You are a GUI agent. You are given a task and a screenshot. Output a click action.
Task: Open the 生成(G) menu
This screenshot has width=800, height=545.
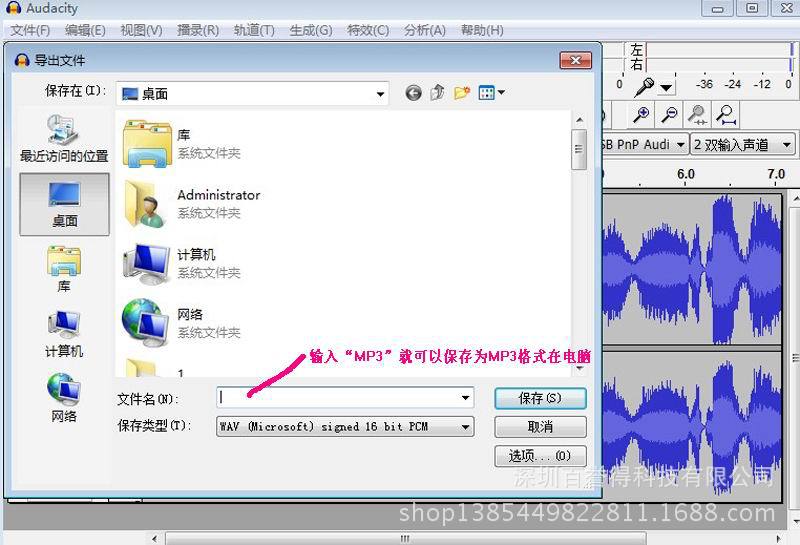click(311, 30)
